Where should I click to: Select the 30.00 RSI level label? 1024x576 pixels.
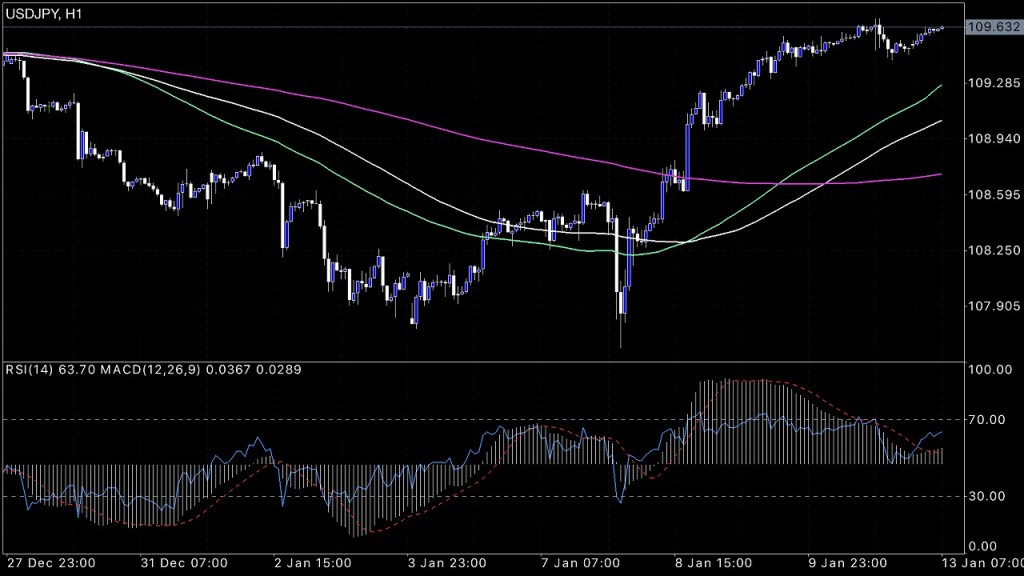tap(990, 496)
